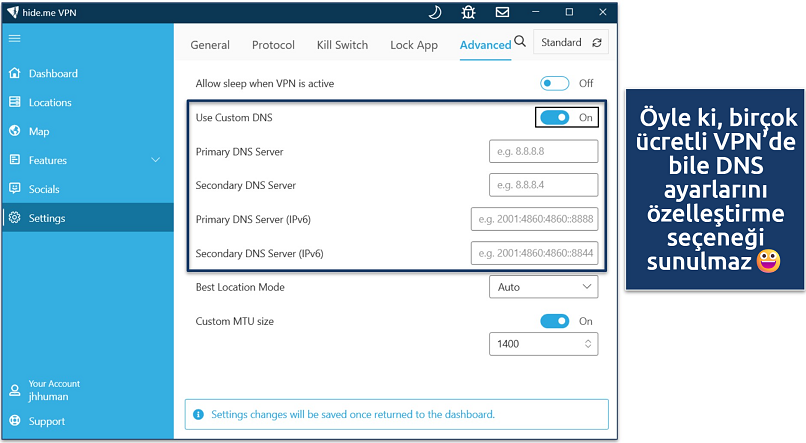
Task: Open the Map view
Action: 38,131
